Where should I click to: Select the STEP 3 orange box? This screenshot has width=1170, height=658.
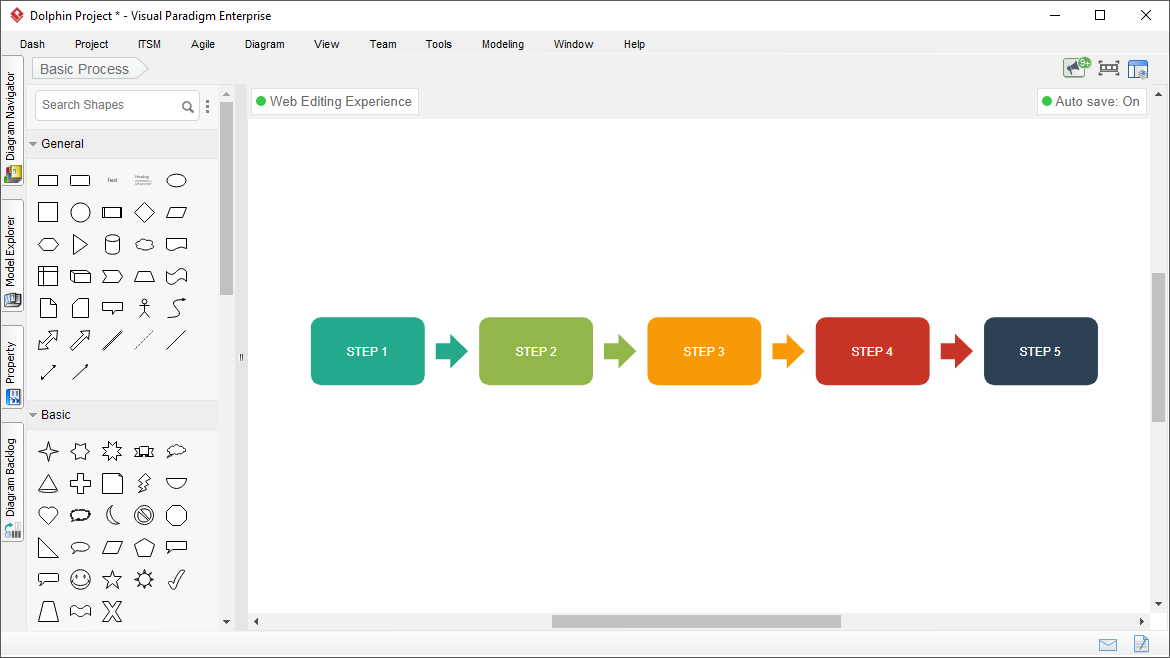tap(704, 351)
